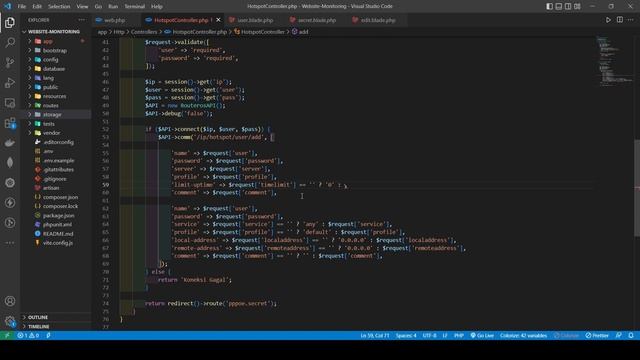Open the Selection menu

click(59, 7)
